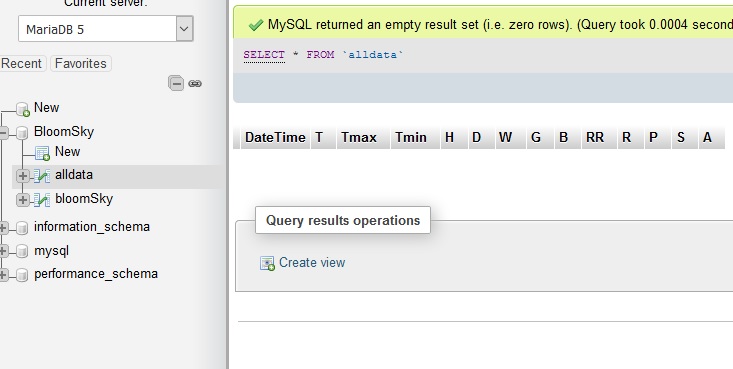
Task: Expand the information_schema database
Action: [x=3, y=228]
